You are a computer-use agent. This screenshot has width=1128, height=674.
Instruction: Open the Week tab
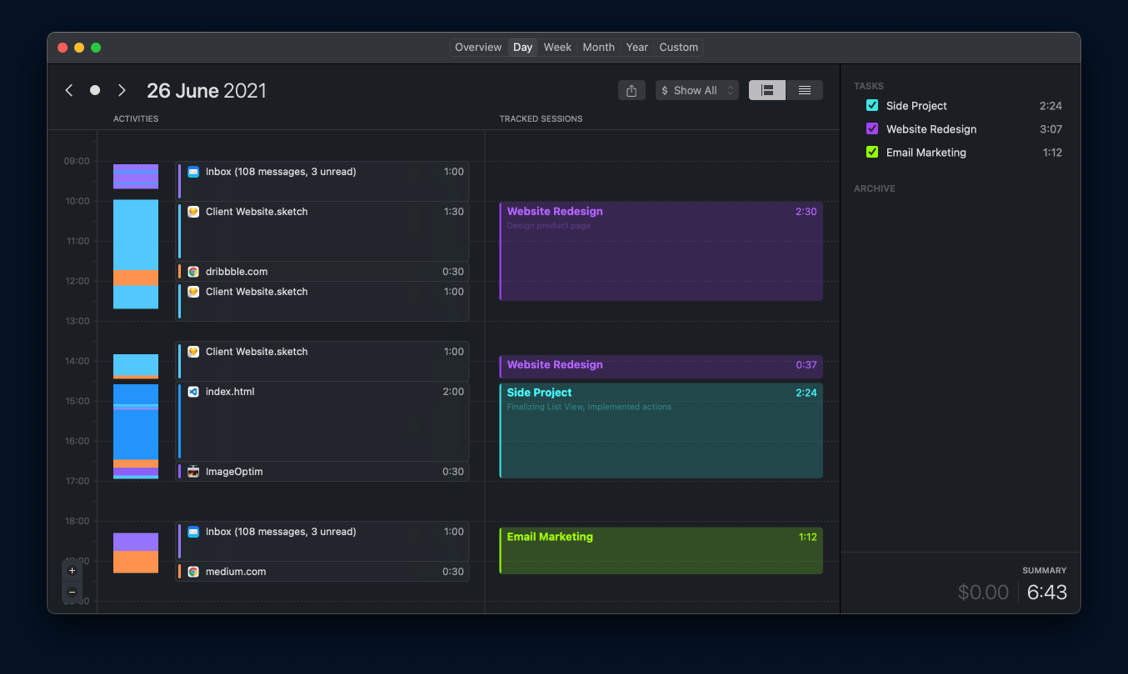click(x=557, y=47)
